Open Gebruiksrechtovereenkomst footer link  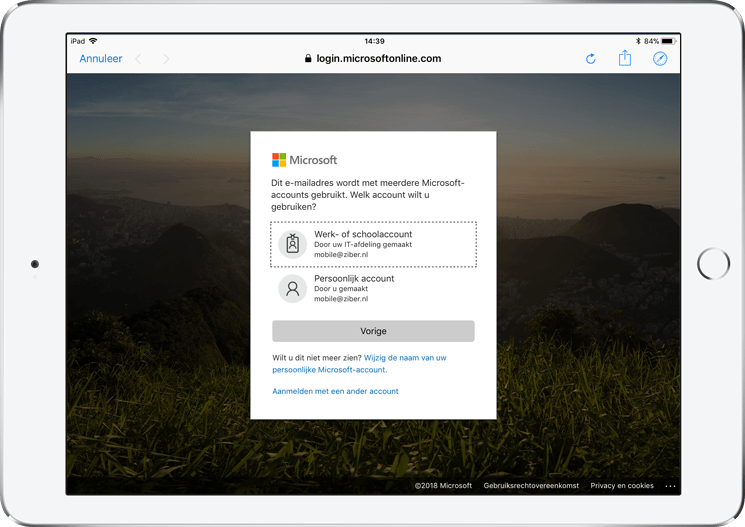coord(531,486)
